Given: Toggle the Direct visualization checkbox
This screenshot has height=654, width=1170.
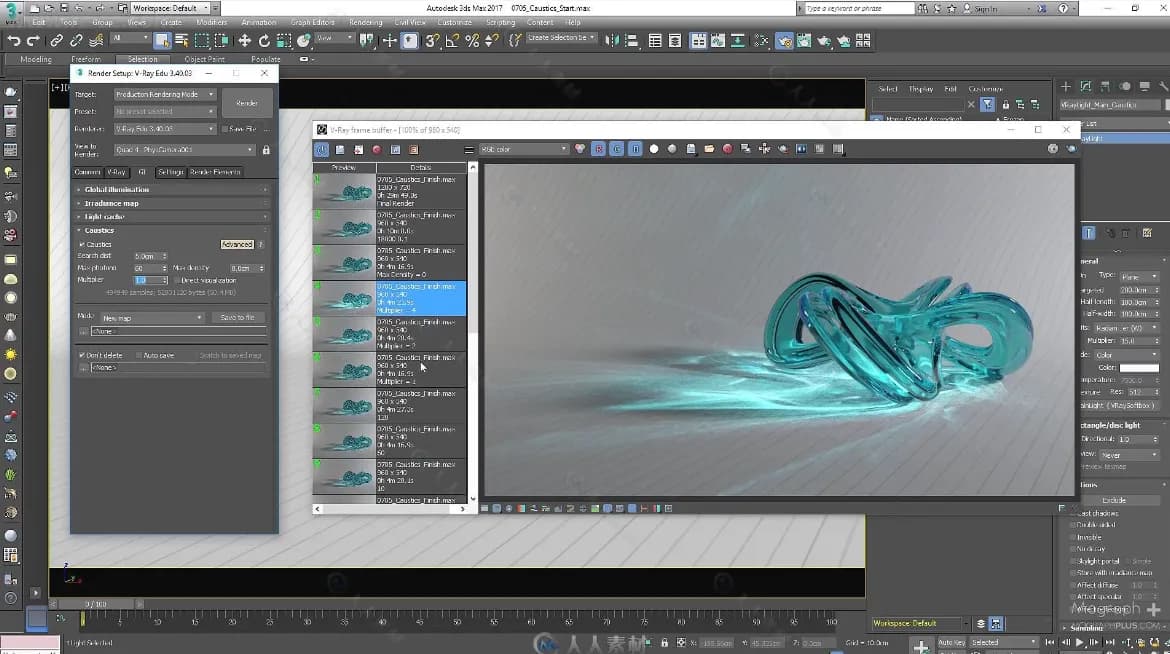Looking at the screenshot, I should [x=177, y=281].
